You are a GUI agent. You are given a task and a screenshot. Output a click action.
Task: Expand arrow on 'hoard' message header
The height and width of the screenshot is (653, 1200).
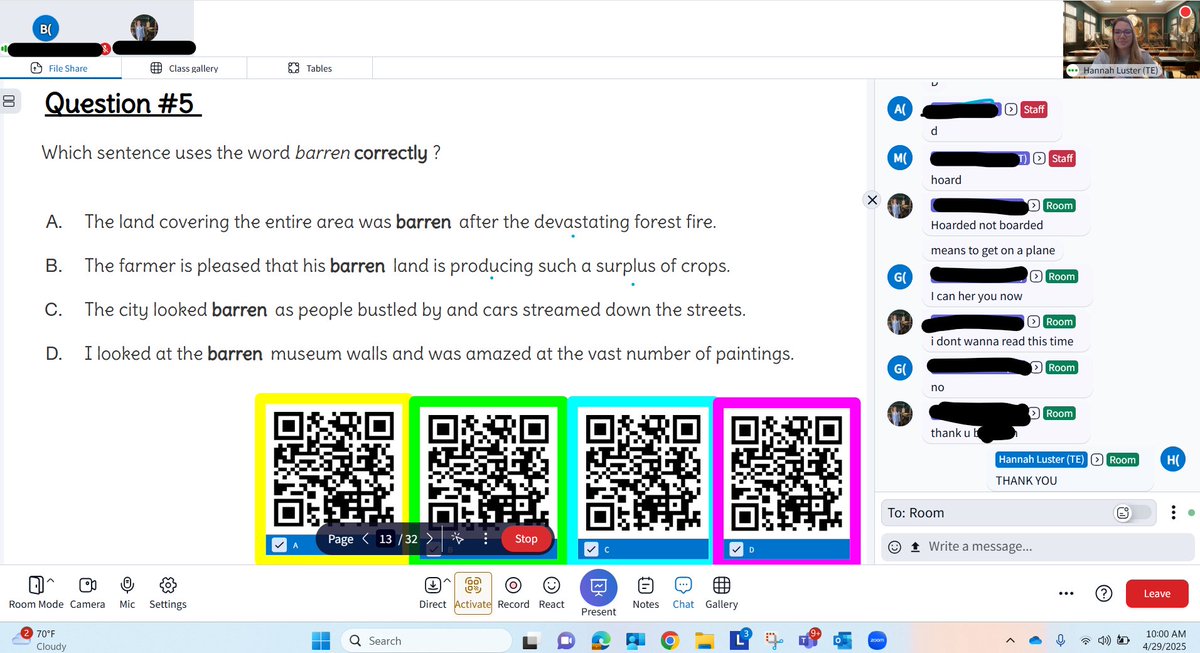click(x=1039, y=159)
